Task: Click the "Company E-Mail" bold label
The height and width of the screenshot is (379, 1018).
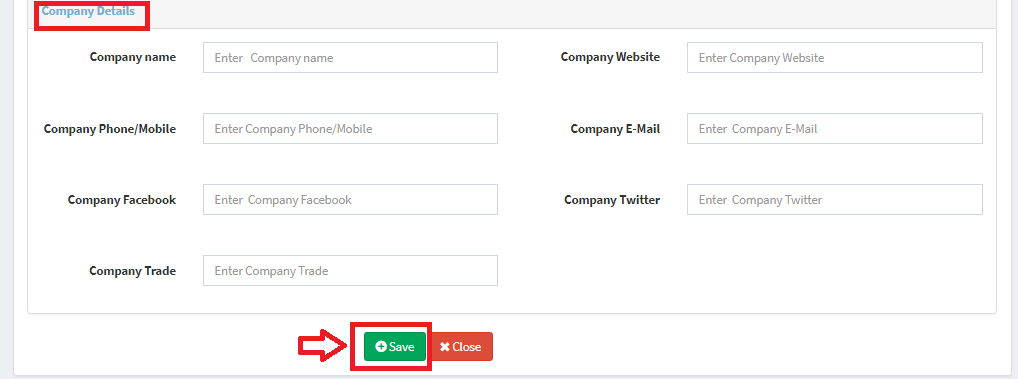Action: point(615,128)
